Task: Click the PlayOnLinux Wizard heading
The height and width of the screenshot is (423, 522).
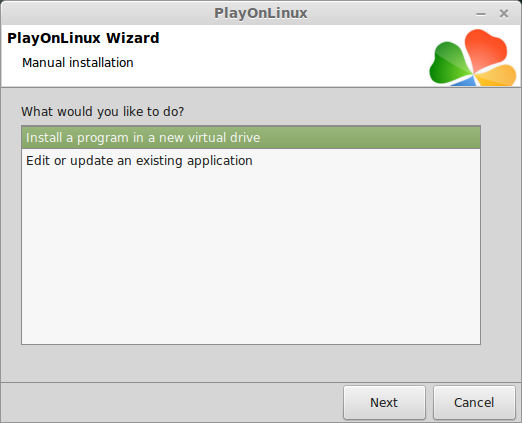Action: coord(83,38)
